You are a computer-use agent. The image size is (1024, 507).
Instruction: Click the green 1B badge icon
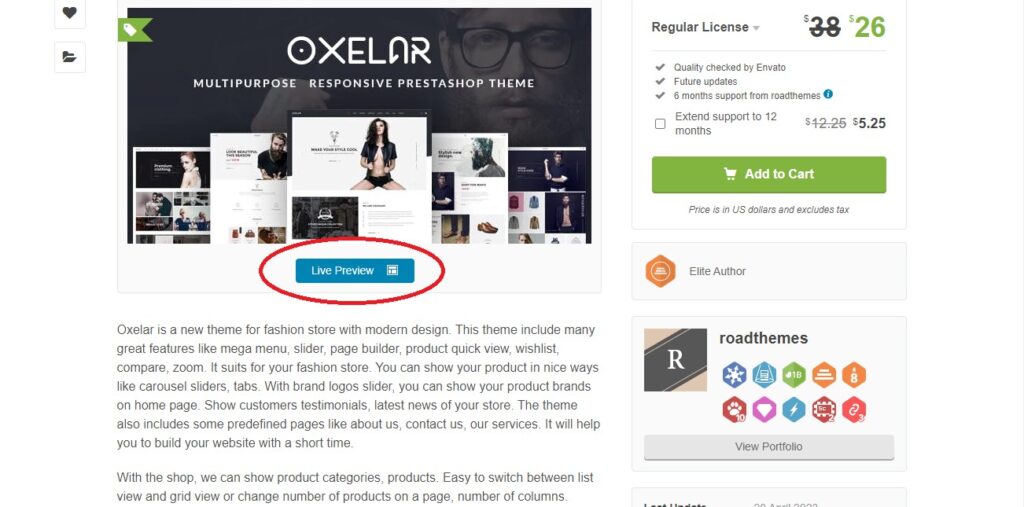point(794,375)
